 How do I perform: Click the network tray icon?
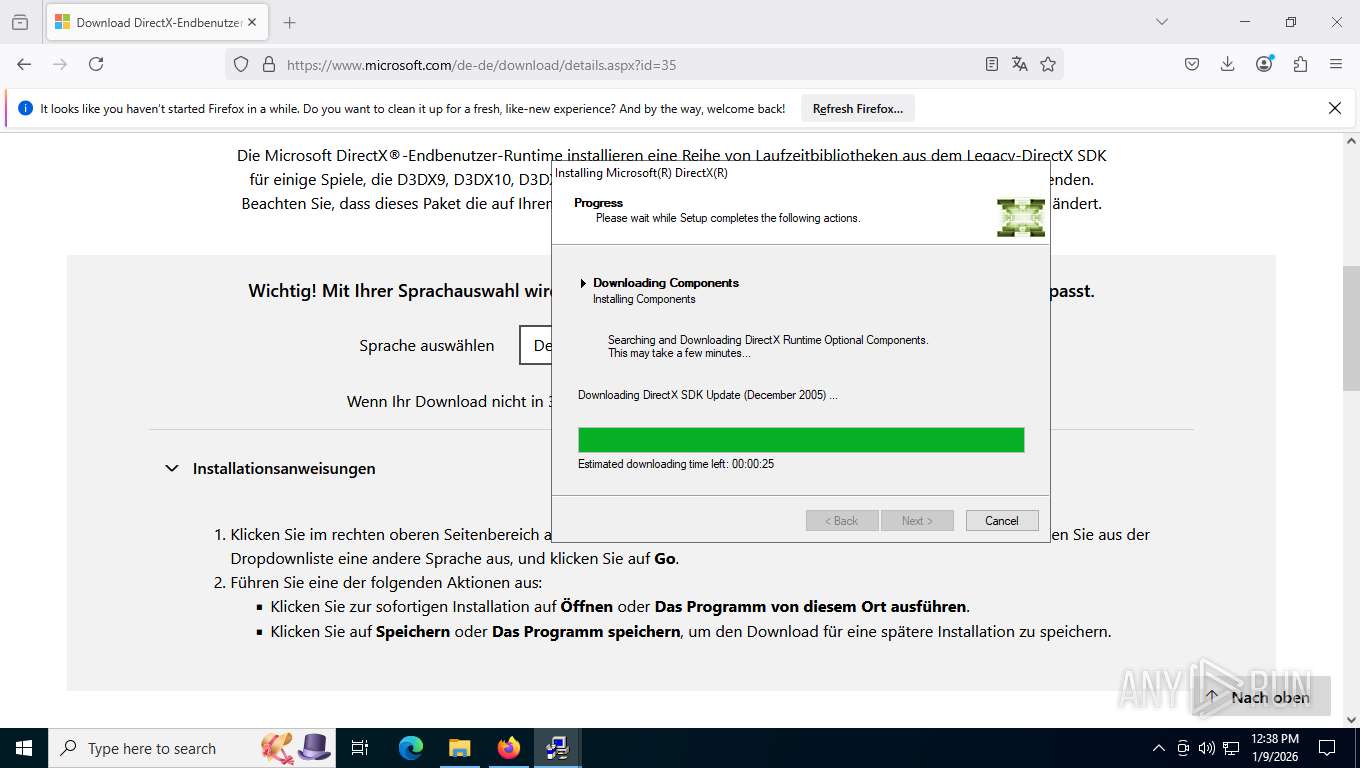click(1231, 748)
